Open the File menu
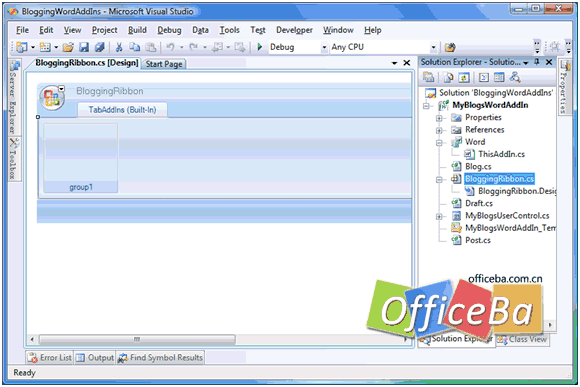This screenshot has height=387, width=580. tap(22, 30)
